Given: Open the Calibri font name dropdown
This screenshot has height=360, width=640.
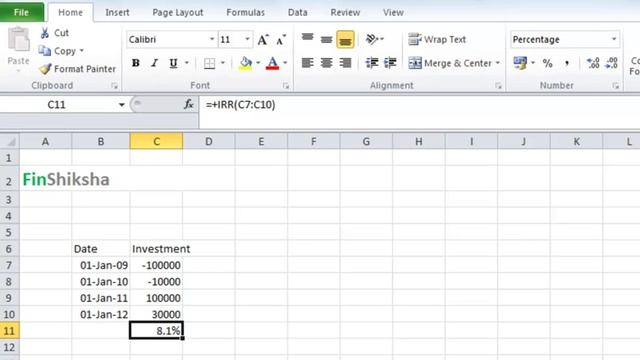Looking at the screenshot, I should [212, 39].
